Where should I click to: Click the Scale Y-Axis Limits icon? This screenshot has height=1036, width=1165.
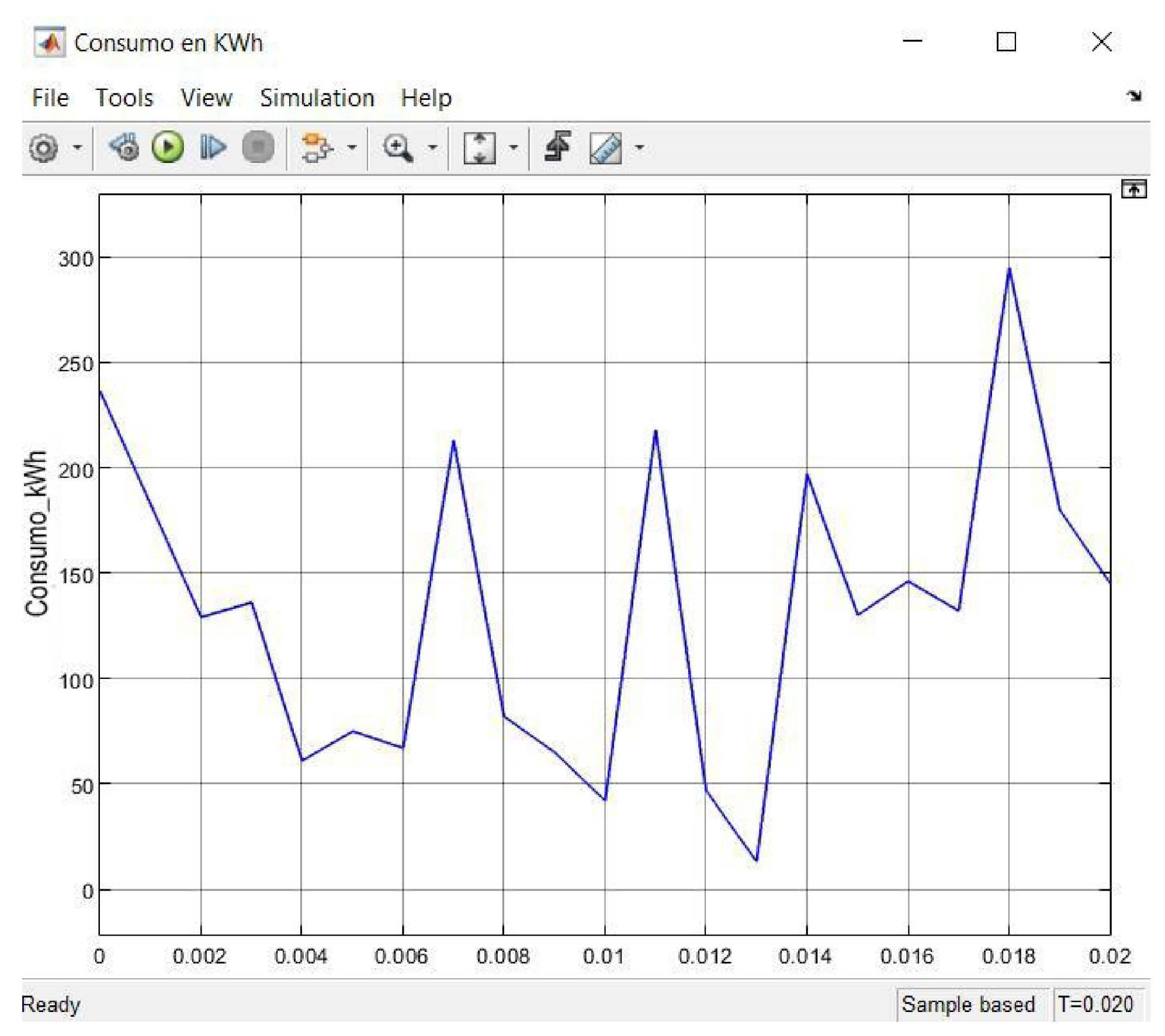479,148
